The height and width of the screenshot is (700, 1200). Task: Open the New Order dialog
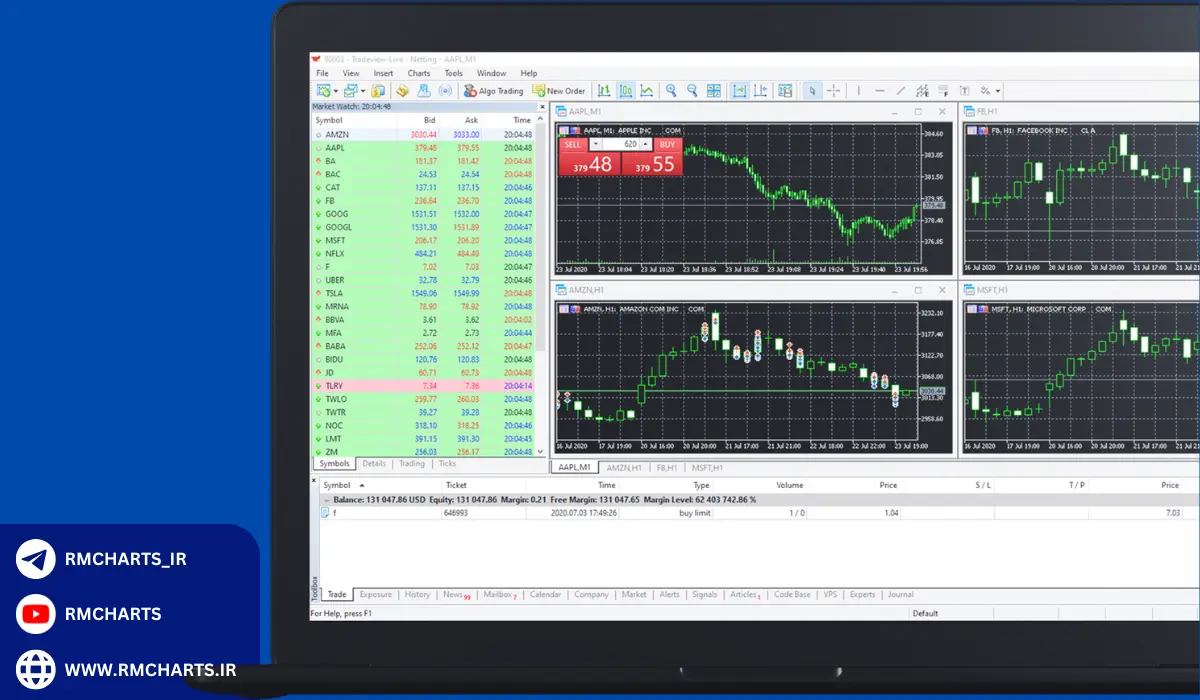(x=559, y=91)
